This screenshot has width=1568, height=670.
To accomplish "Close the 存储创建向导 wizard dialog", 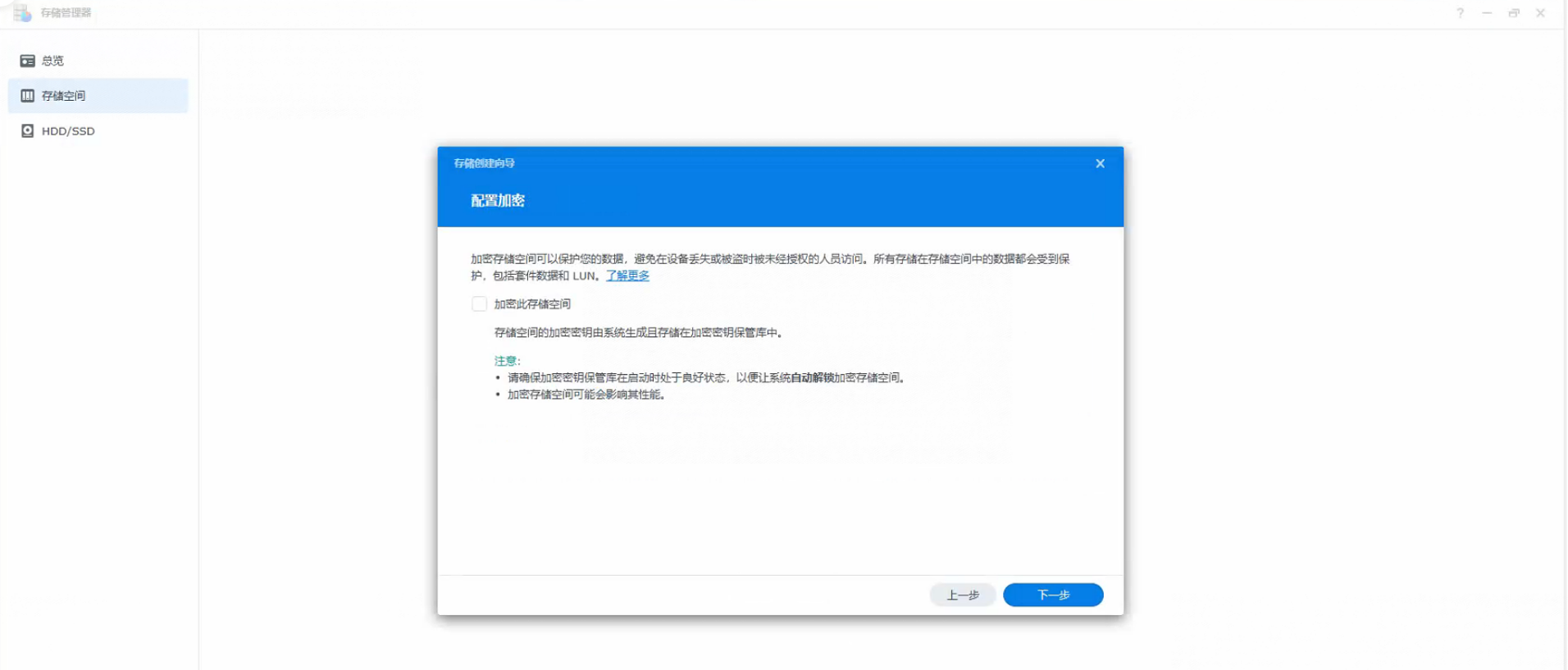I will click(1100, 163).
